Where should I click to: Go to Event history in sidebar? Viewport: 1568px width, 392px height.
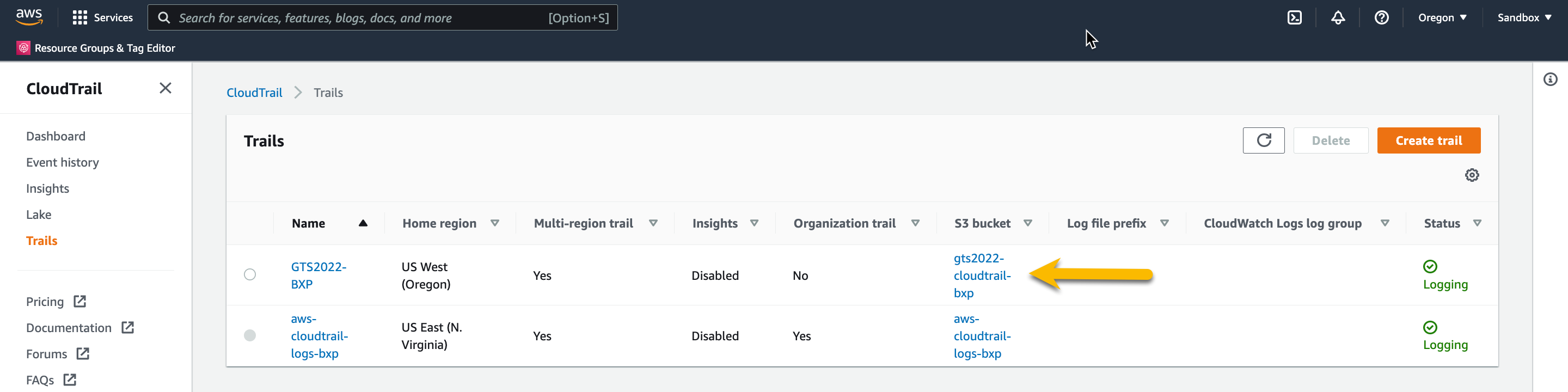[62, 163]
